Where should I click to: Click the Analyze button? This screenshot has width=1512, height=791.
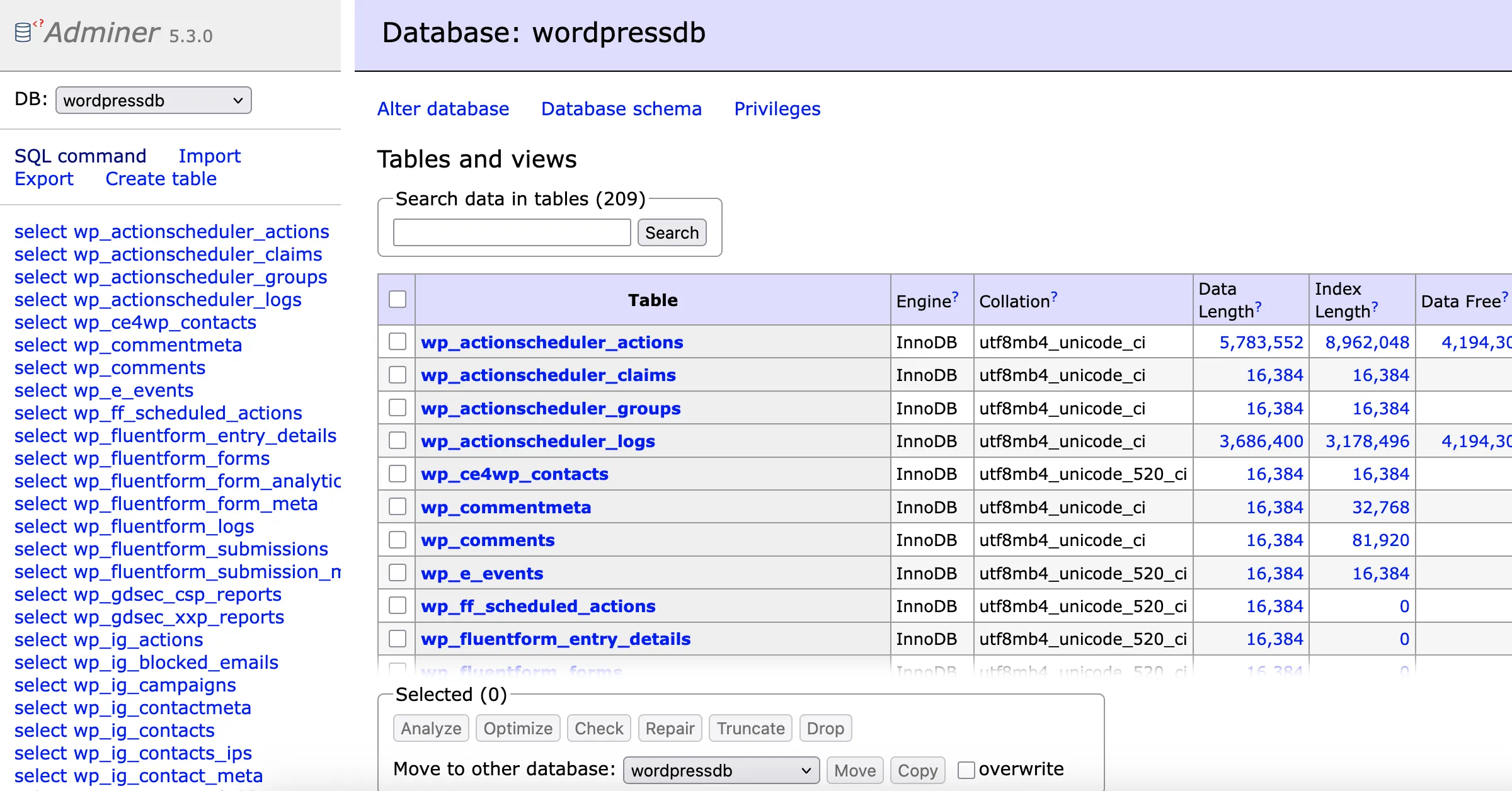coord(431,728)
